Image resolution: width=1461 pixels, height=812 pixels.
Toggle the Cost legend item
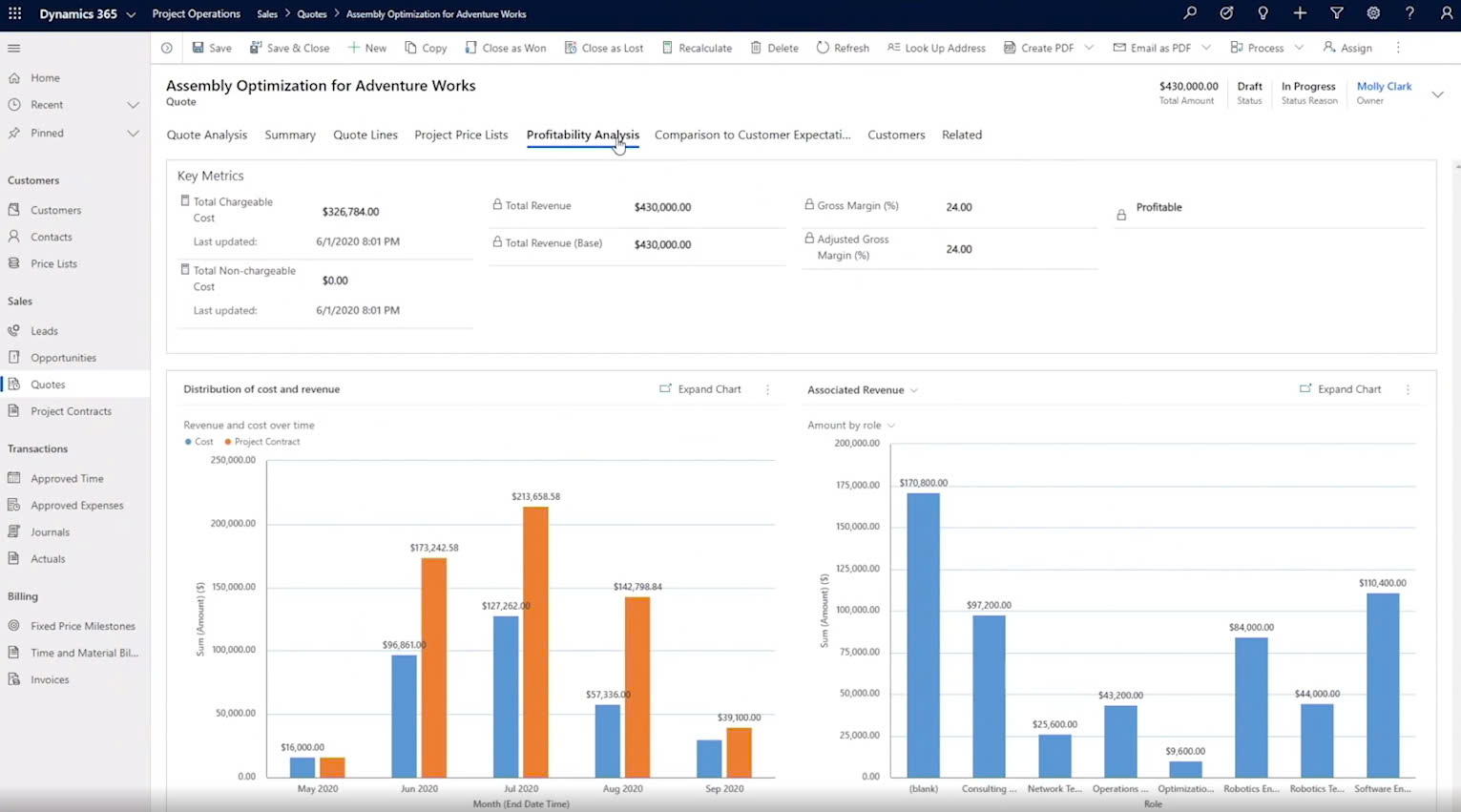click(x=199, y=442)
